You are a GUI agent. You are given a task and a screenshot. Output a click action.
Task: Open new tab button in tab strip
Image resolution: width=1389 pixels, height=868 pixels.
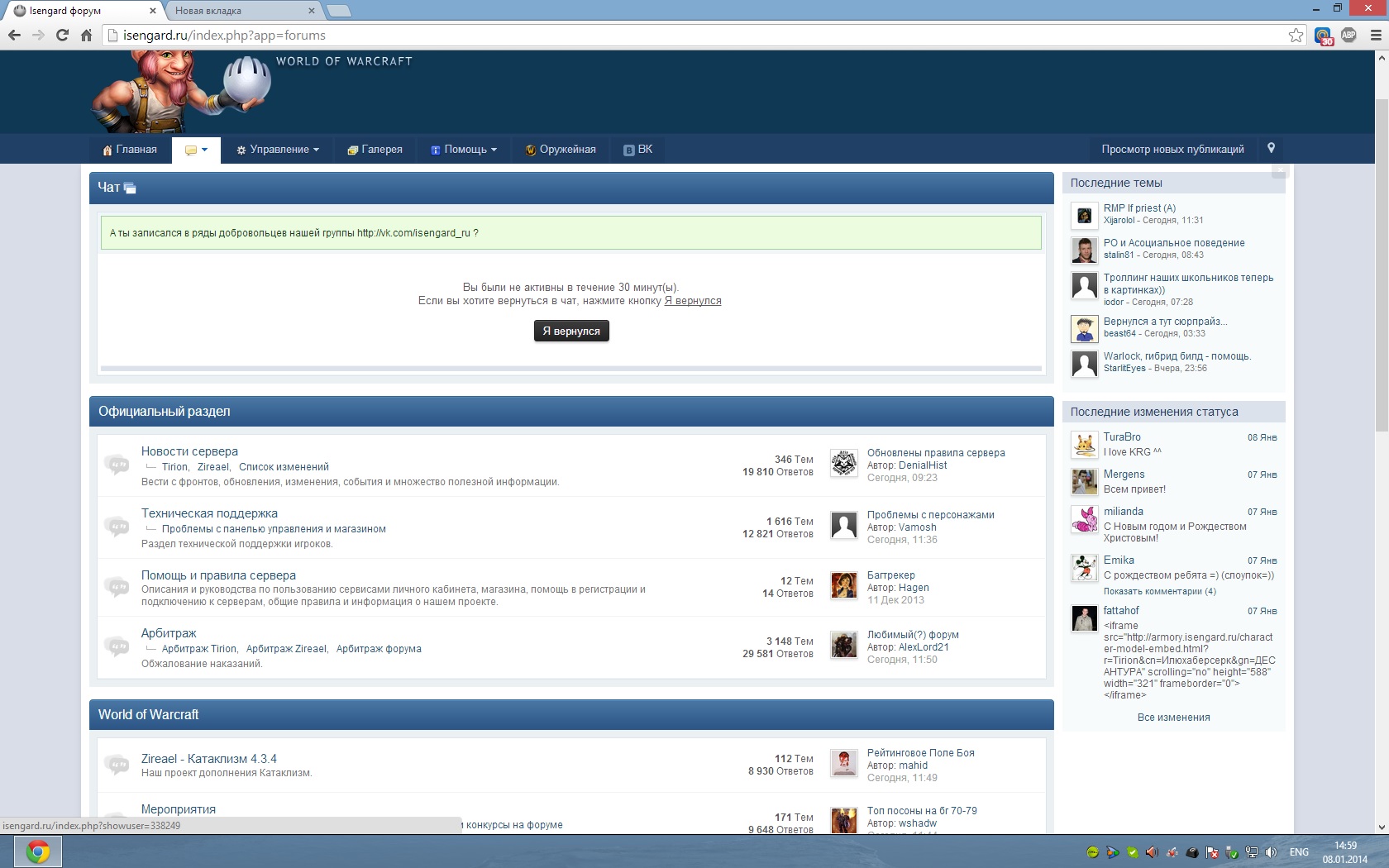[x=339, y=11]
